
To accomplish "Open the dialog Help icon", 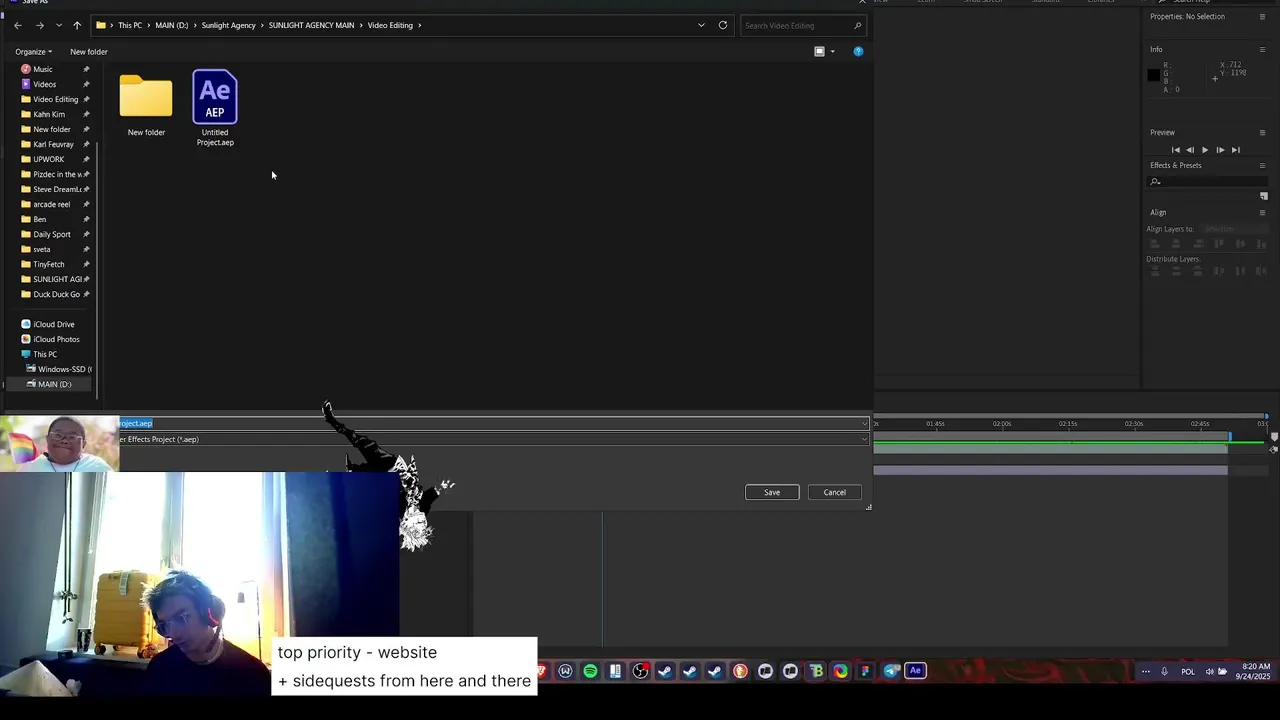I will [858, 51].
